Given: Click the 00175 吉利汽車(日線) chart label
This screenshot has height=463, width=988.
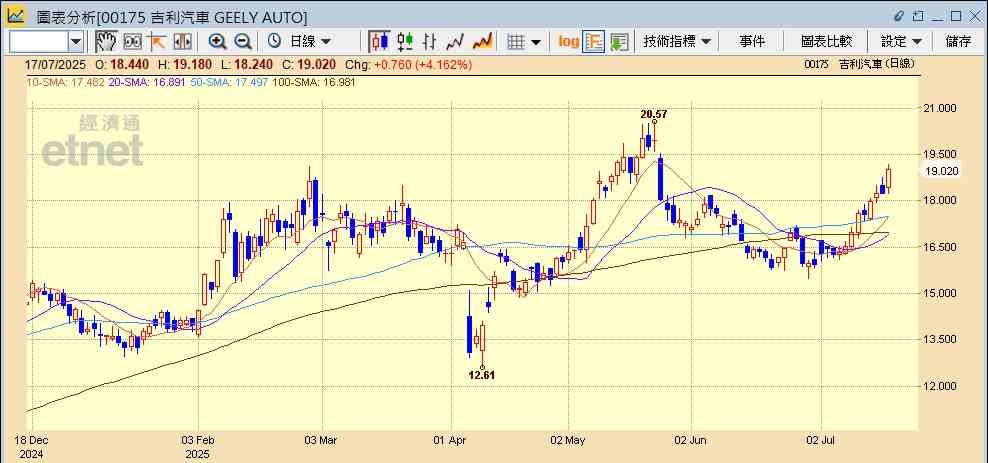Looking at the screenshot, I should pyautogui.click(x=859, y=64).
